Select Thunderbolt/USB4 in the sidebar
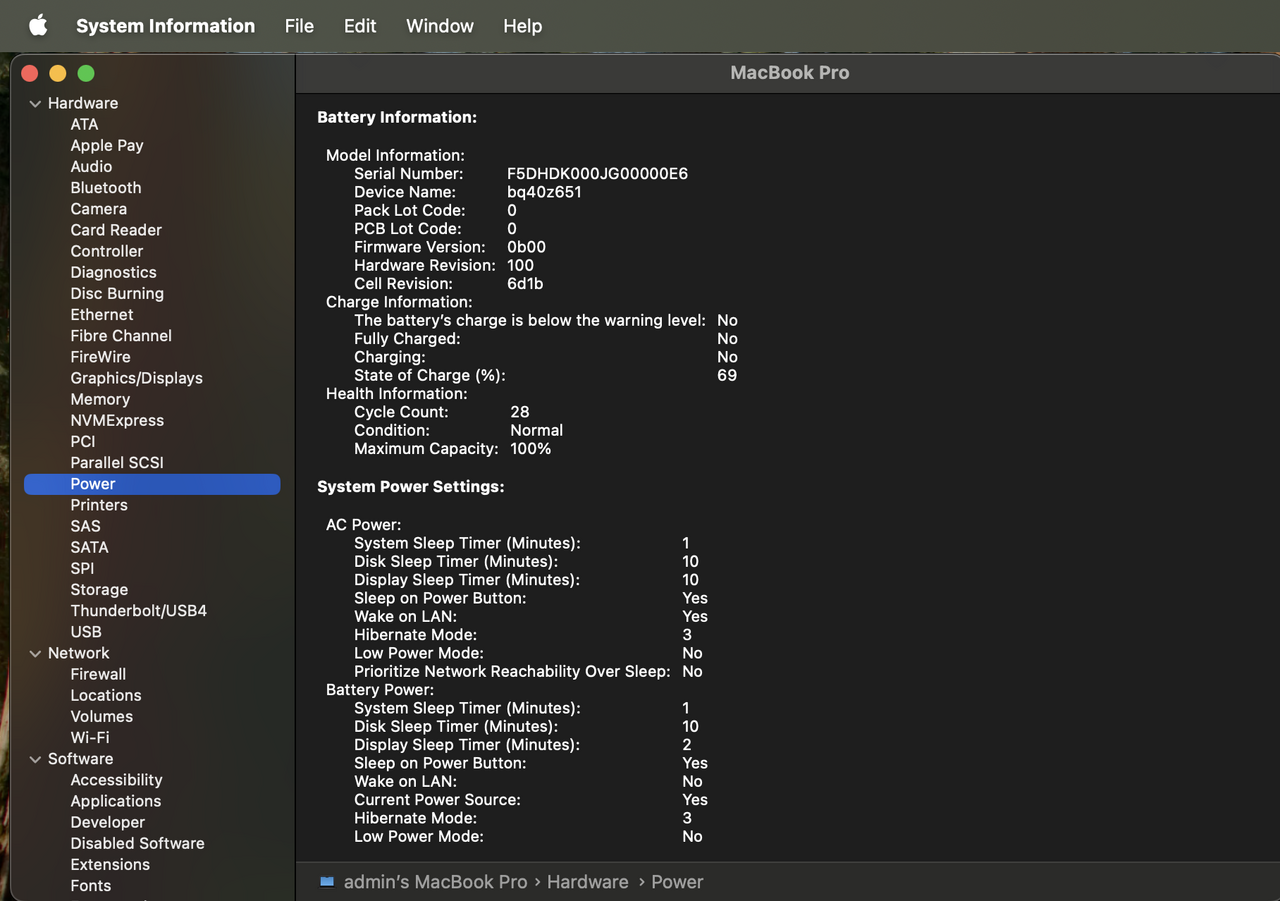This screenshot has width=1280, height=901. (x=138, y=611)
